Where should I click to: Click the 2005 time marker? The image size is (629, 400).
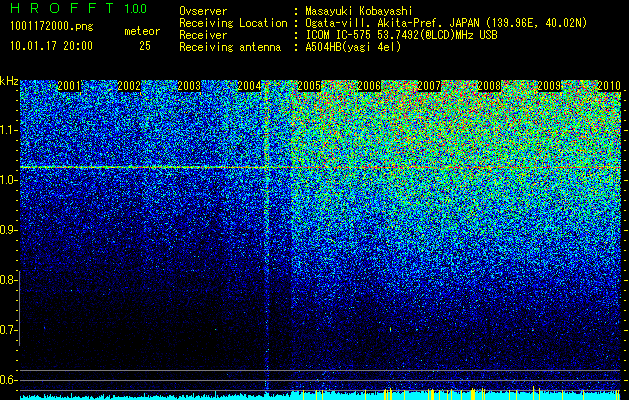click(x=309, y=86)
